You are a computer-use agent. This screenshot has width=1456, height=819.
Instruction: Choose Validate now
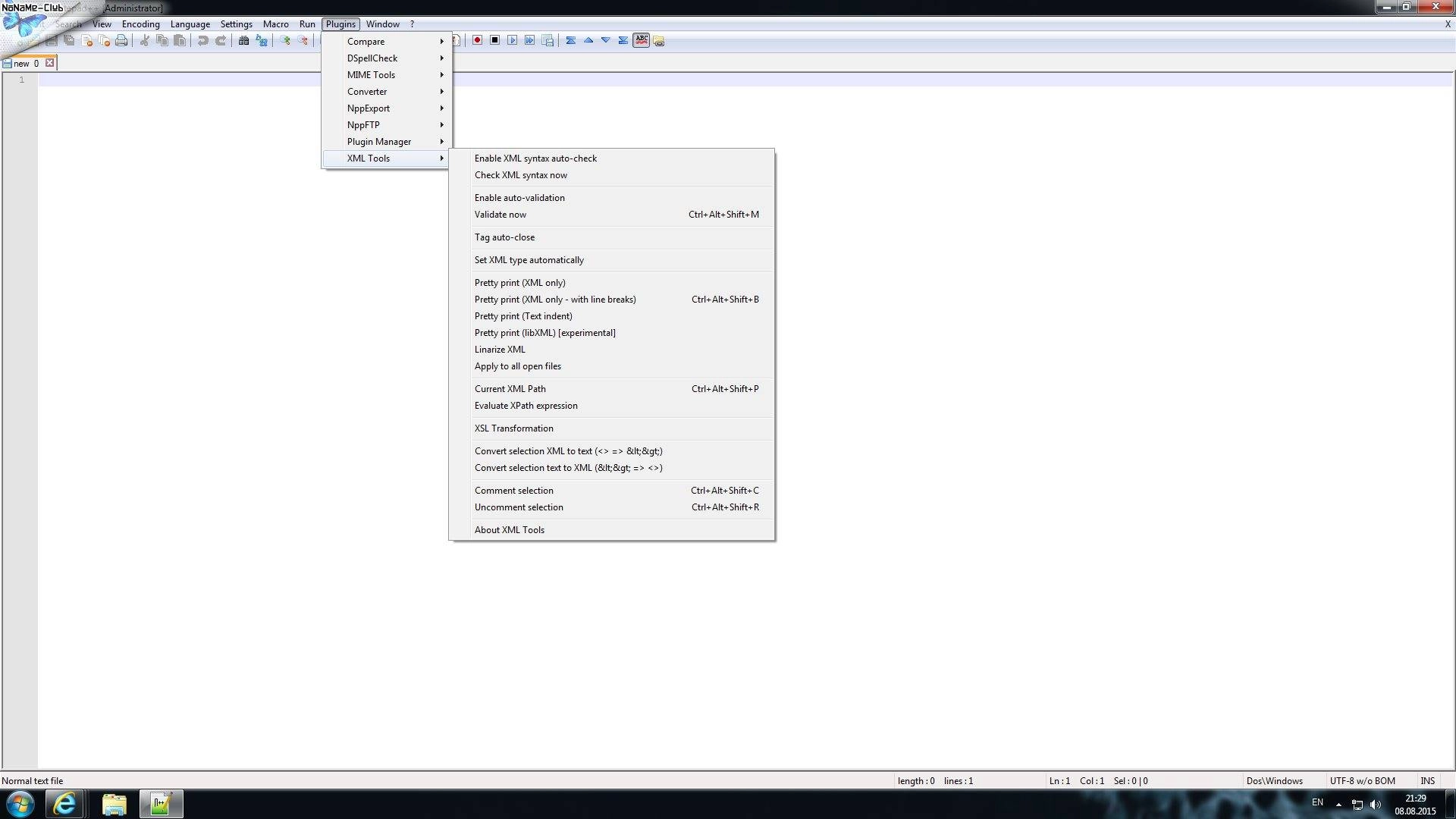pos(611,215)
